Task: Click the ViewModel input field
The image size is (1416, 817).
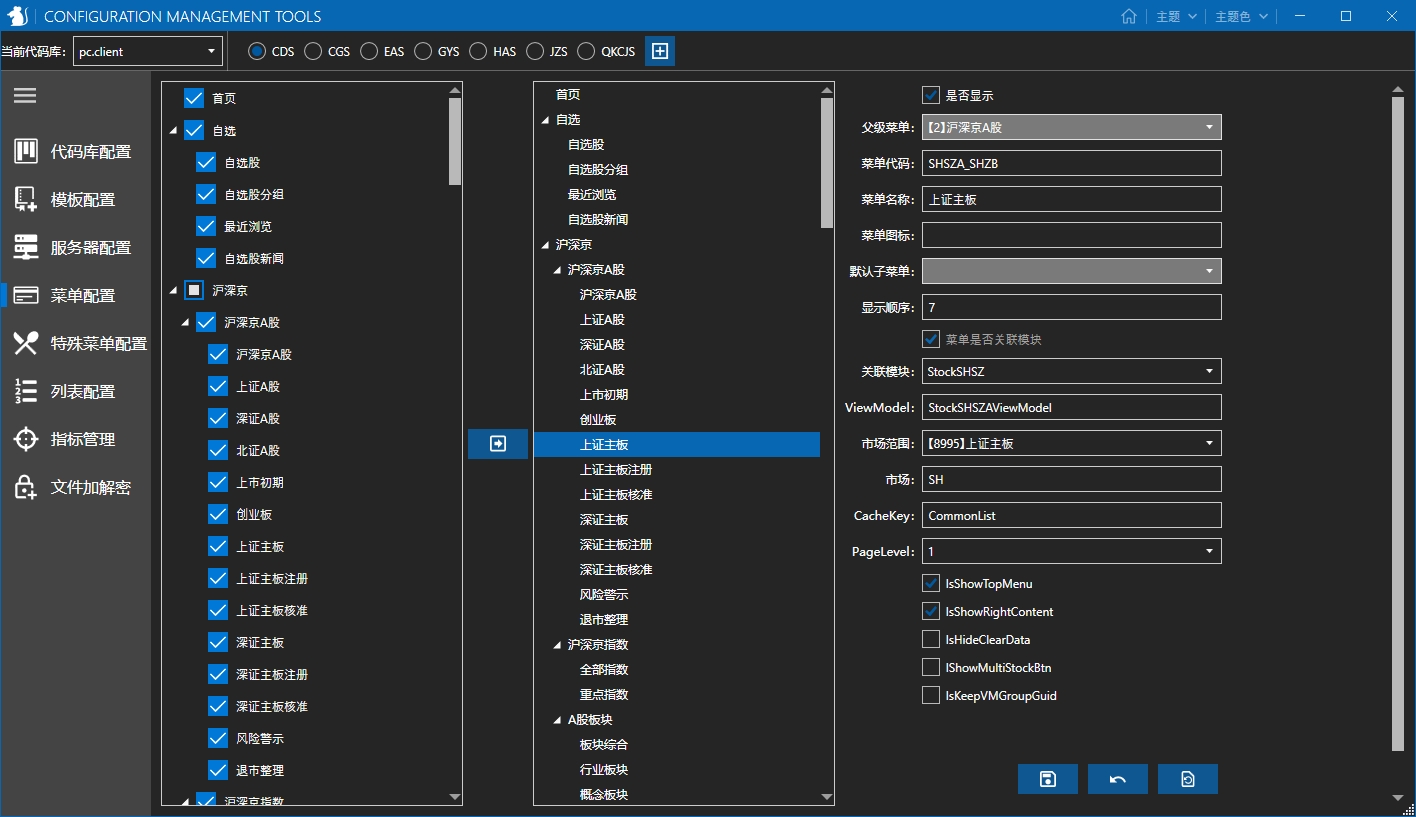Action: pyautogui.click(x=1071, y=407)
